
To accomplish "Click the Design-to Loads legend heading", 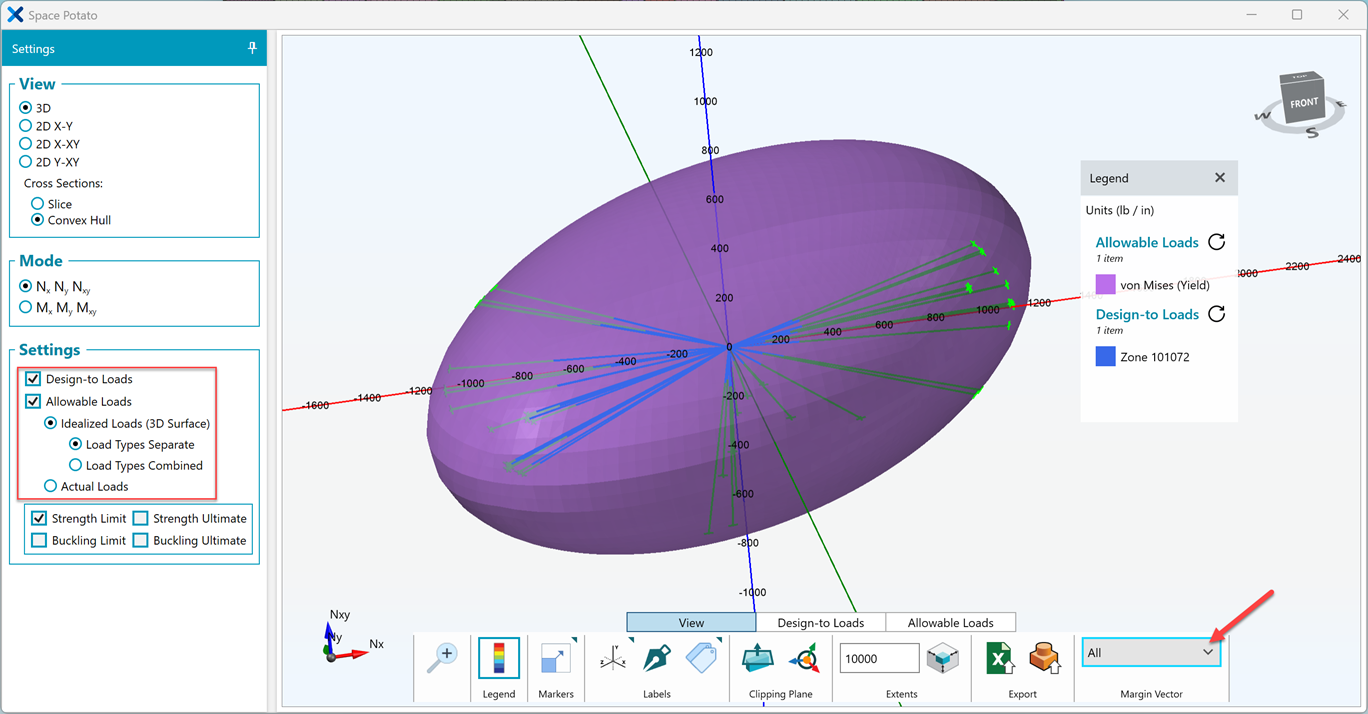I will point(1147,314).
